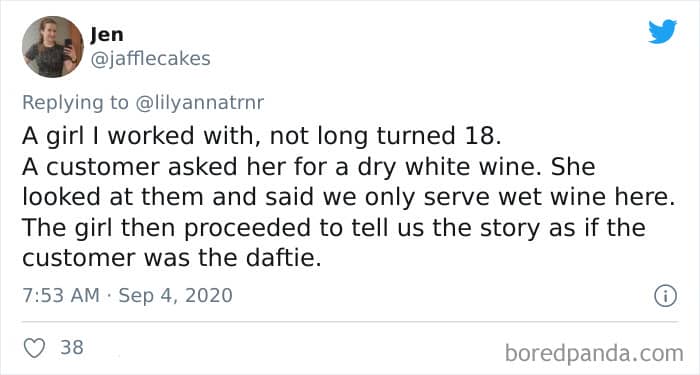
Task: Click the words 'looked at them'
Action: (x=113, y=197)
